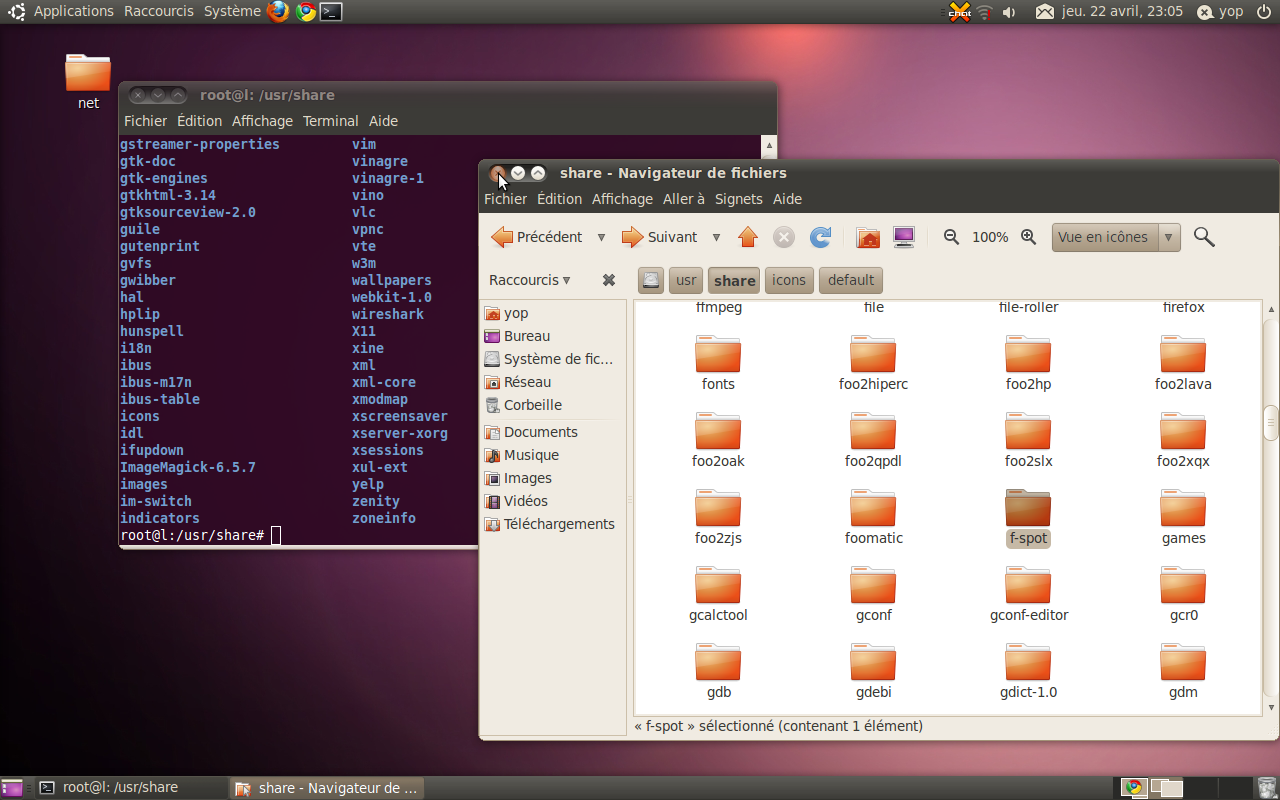This screenshot has height=800, width=1280.
Task: Open the Aller à menu
Action: 684,199
